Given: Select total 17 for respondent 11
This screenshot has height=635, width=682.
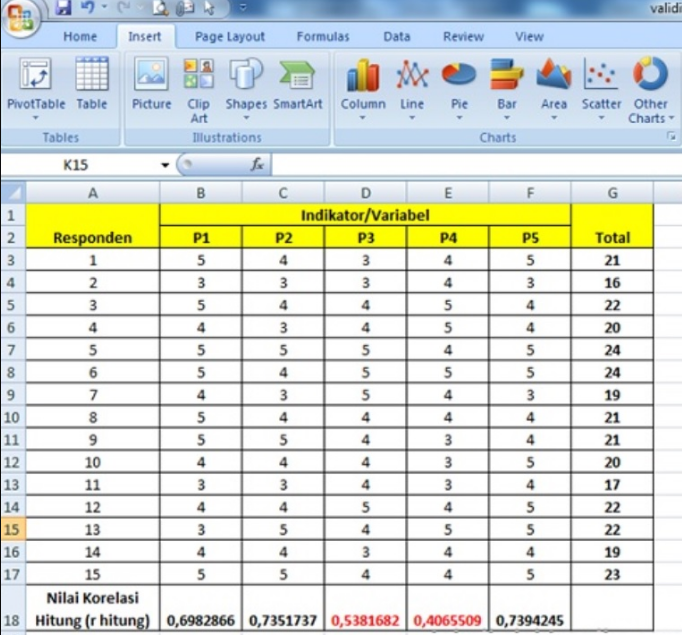Looking at the screenshot, I should [x=612, y=485].
